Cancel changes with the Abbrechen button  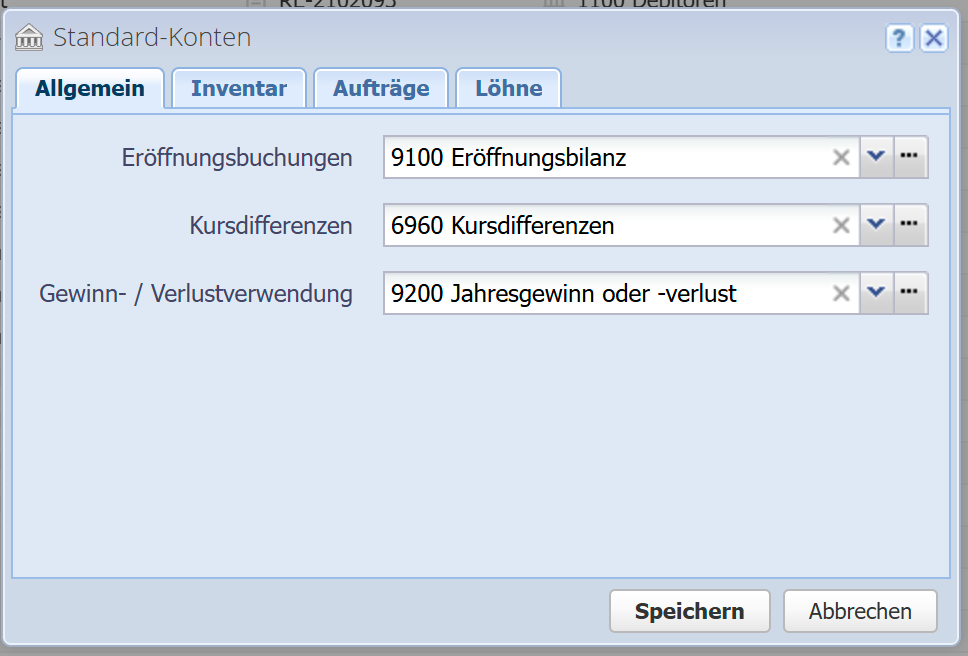pyautogui.click(x=860, y=611)
